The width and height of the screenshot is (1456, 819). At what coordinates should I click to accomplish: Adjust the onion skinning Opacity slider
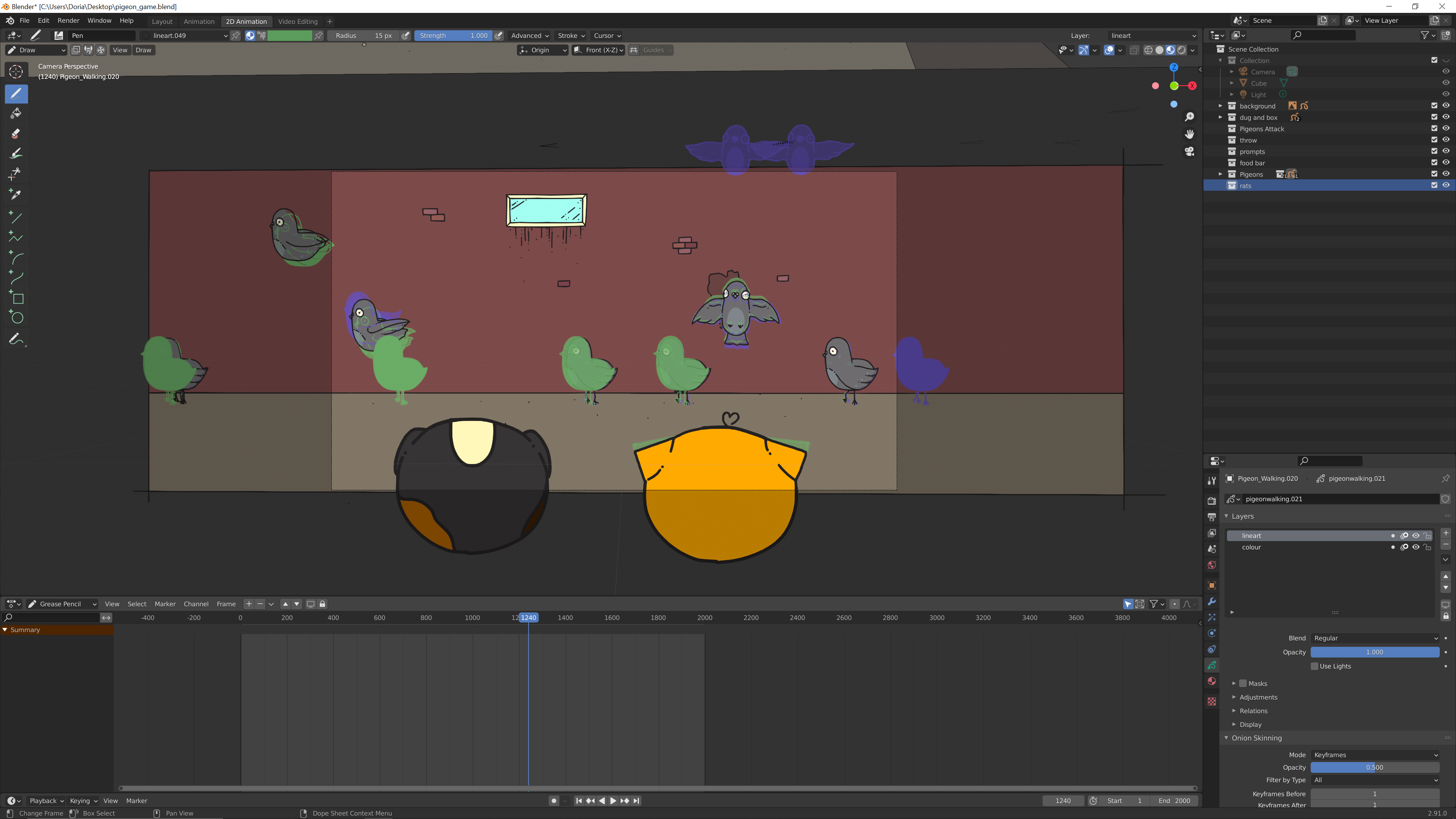[x=1374, y=767]
